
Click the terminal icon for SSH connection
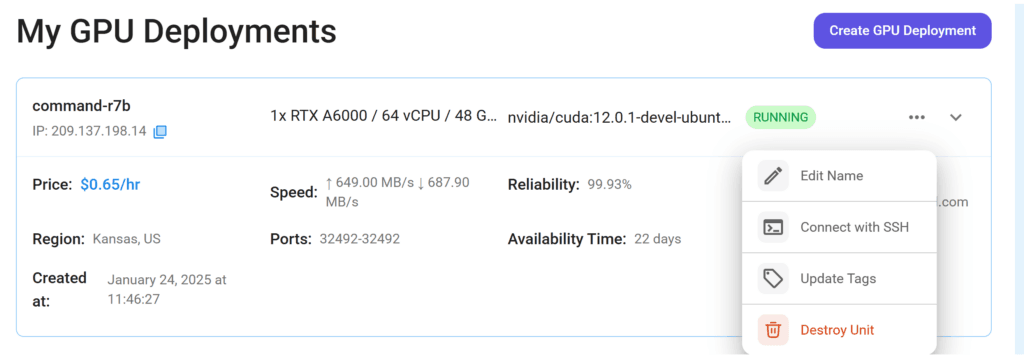point(773,227)
